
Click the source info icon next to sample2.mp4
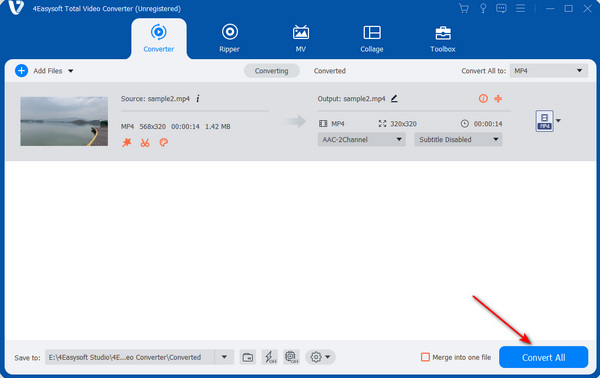tap(198, 99)
